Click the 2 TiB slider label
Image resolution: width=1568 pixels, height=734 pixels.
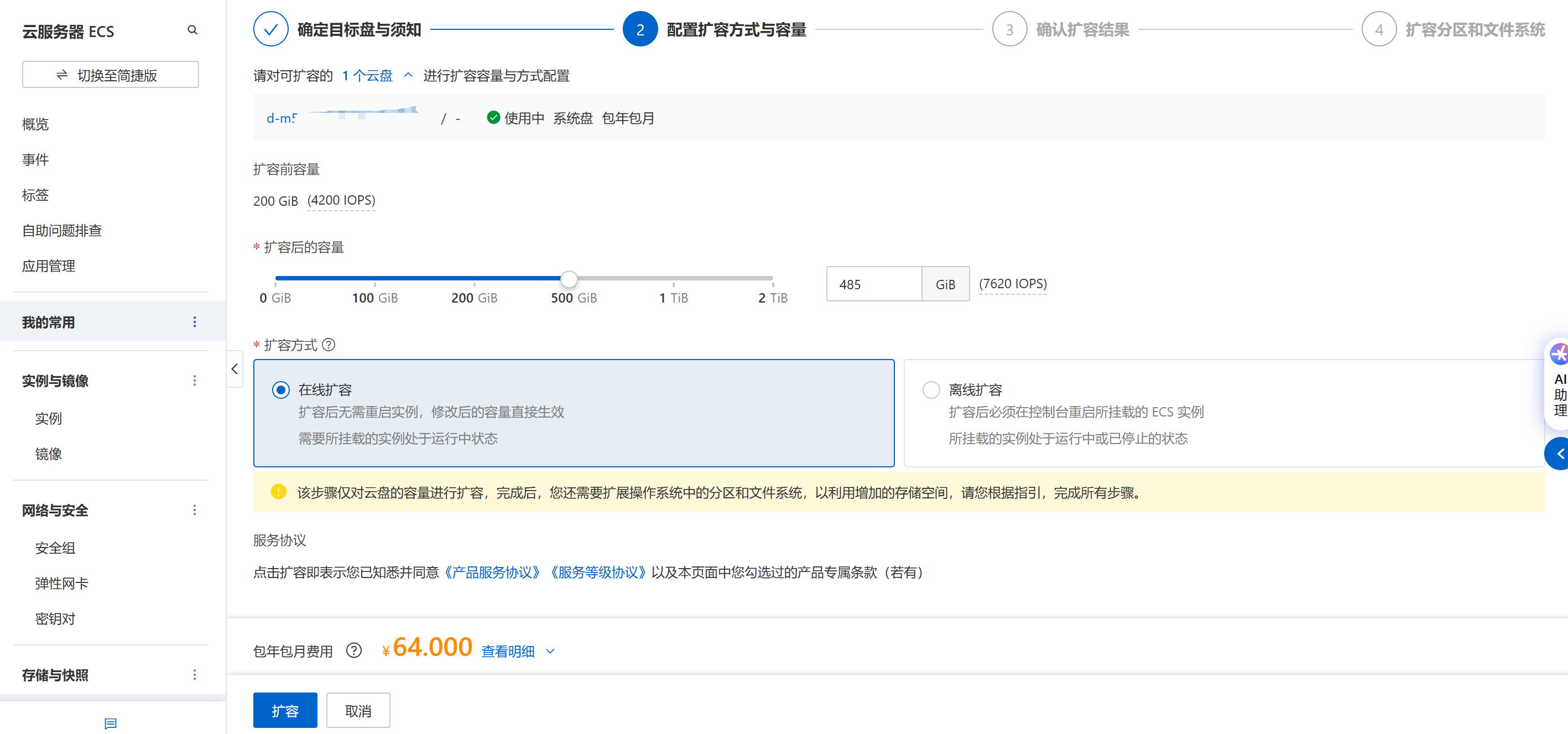click(773, 298)
